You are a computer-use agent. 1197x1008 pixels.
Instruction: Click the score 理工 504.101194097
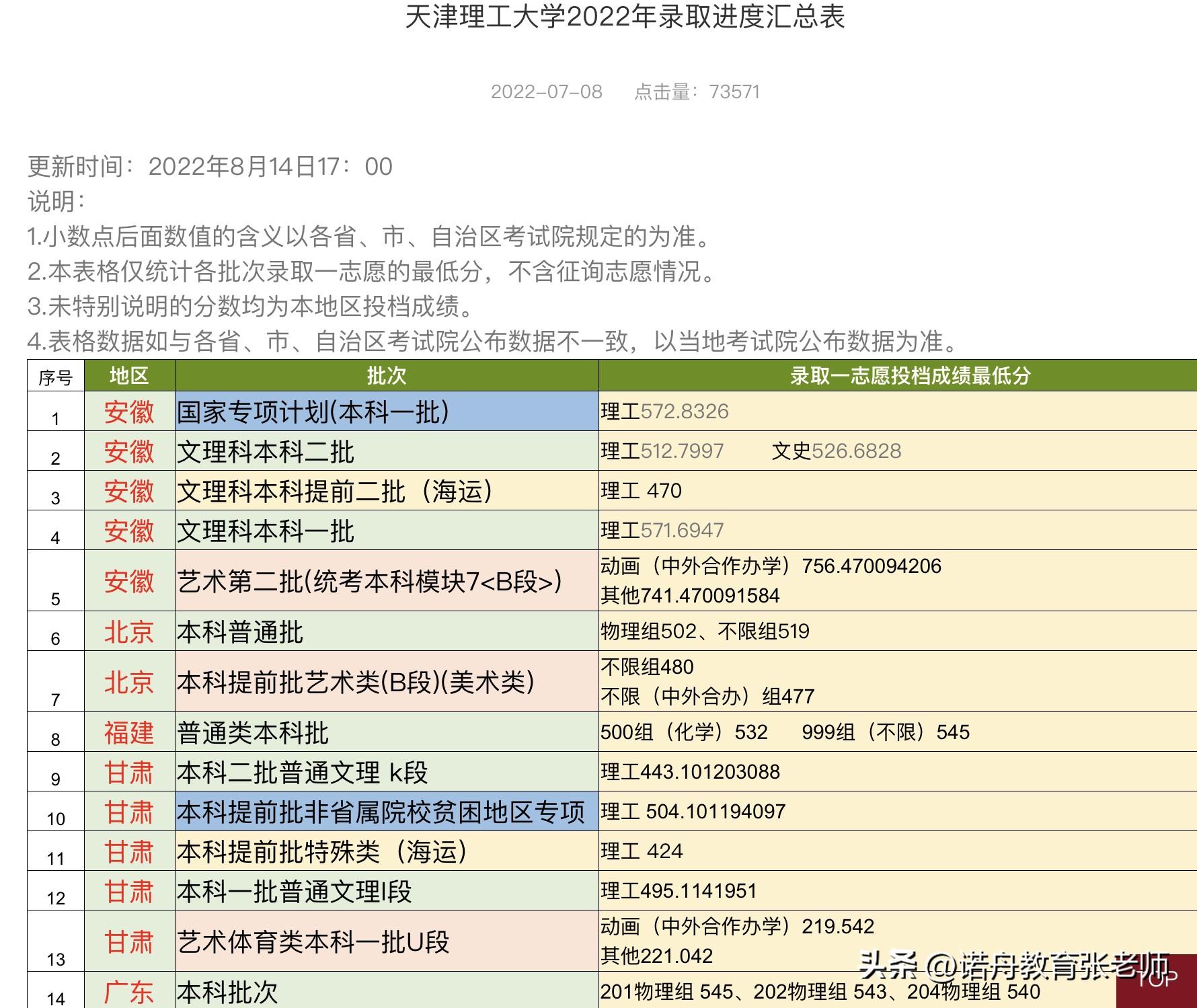click(x=693, y=812)
